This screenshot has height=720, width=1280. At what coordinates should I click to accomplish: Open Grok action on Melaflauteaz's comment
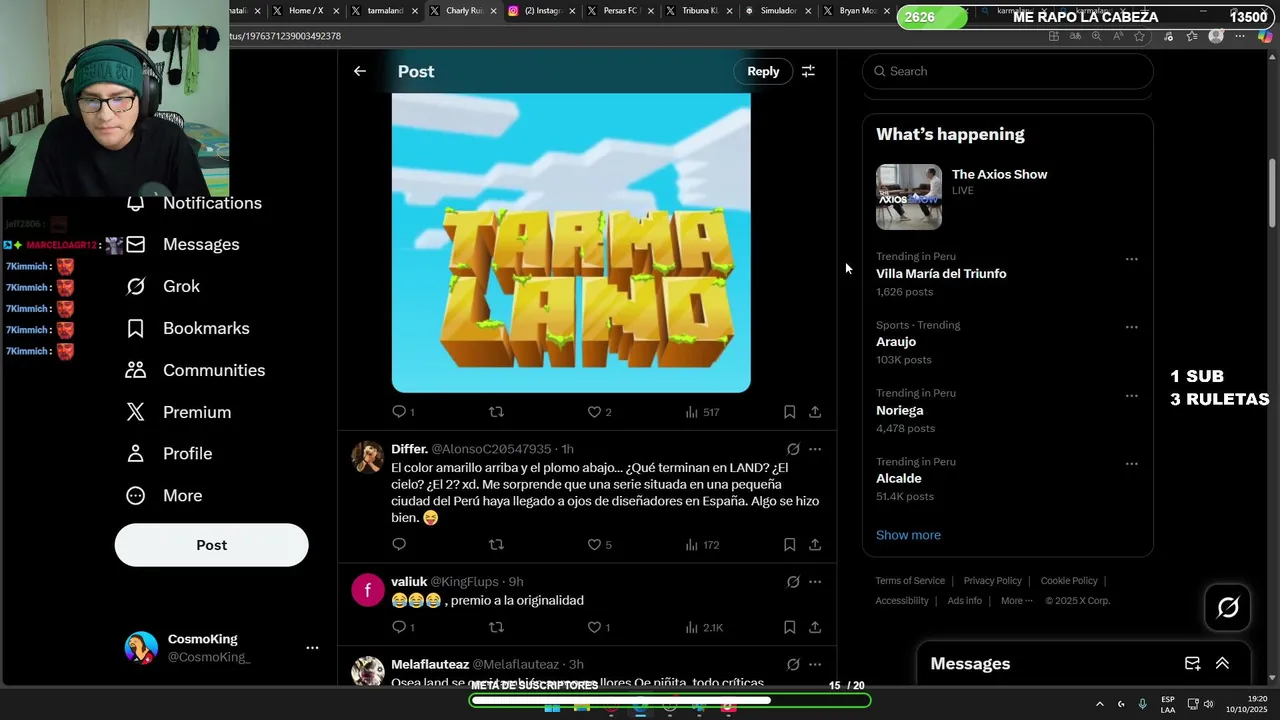[x=793, y=665]
